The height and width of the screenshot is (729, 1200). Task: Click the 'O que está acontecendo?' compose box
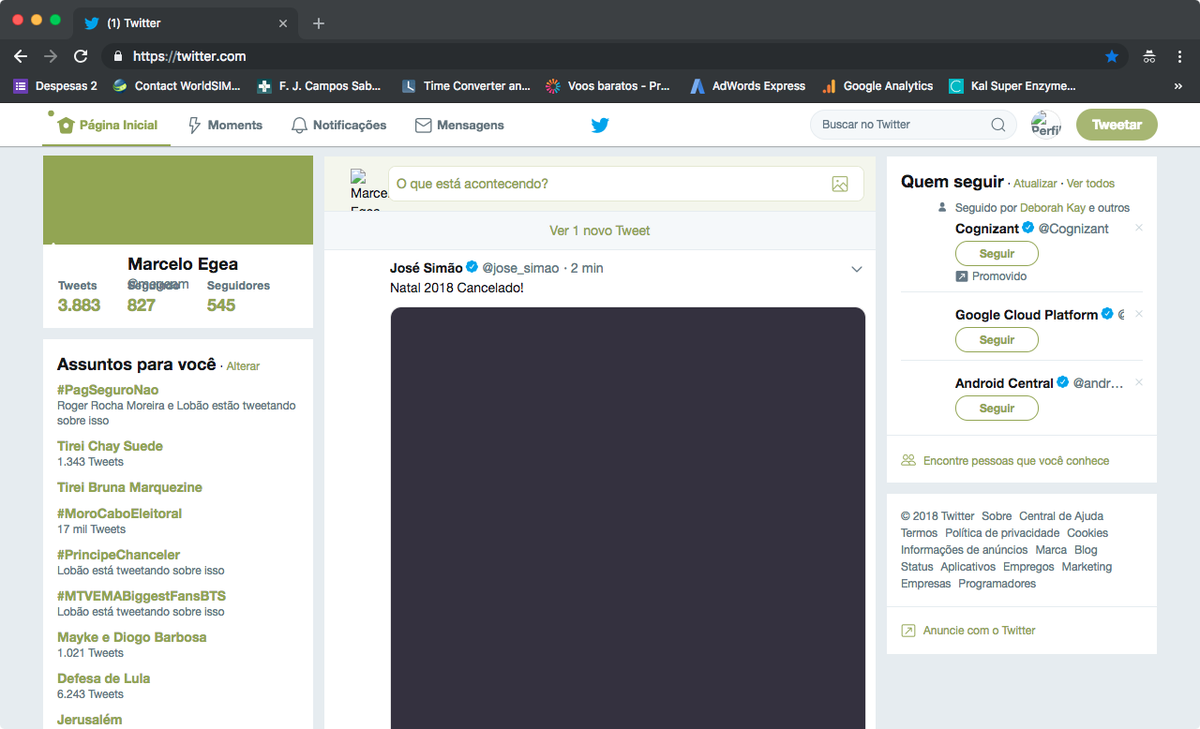pos(625,184)
